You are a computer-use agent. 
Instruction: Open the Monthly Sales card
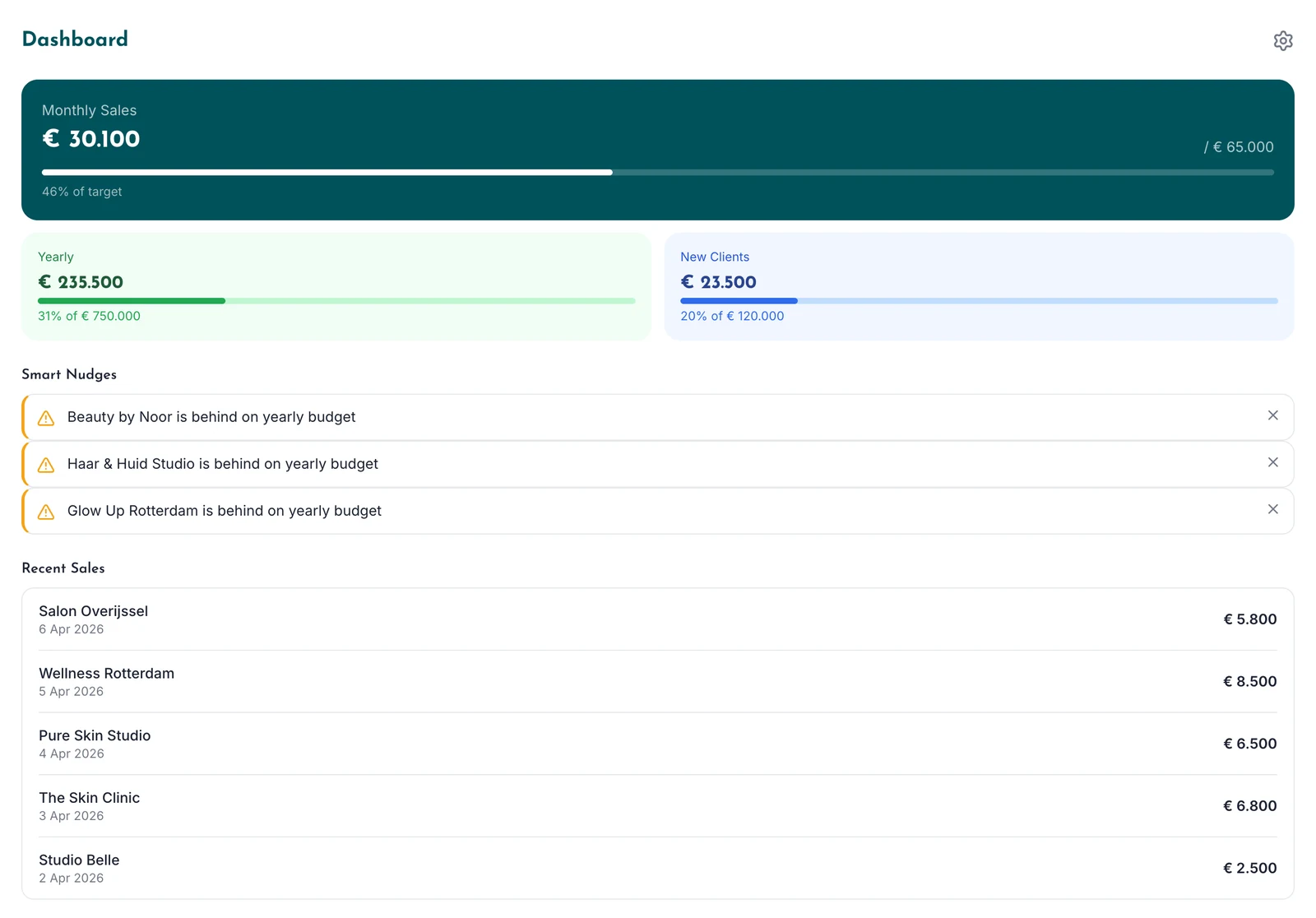(658, 150)
